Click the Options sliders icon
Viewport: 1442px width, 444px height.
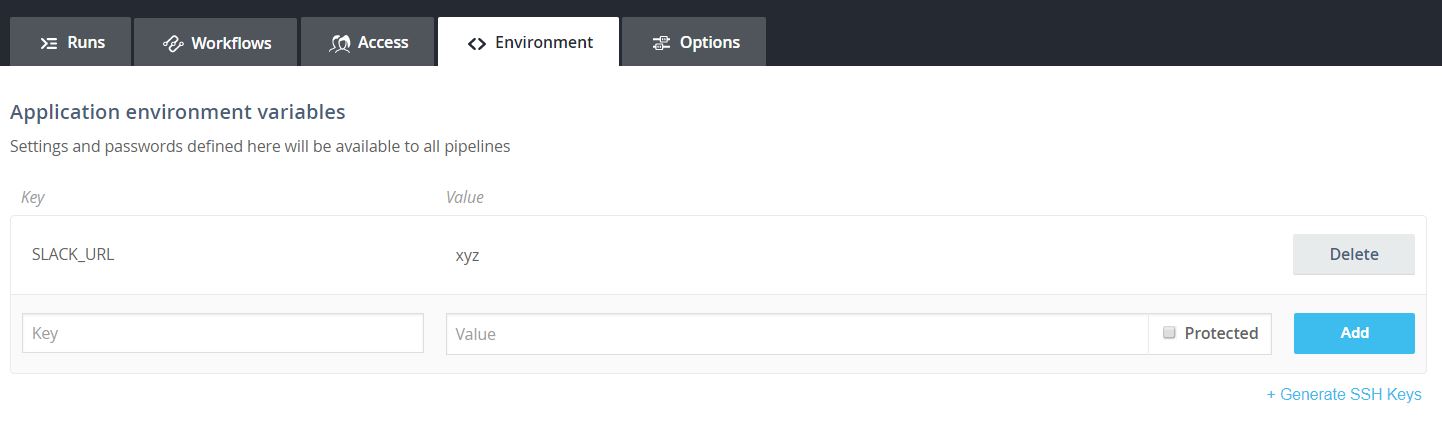[660, 43]
